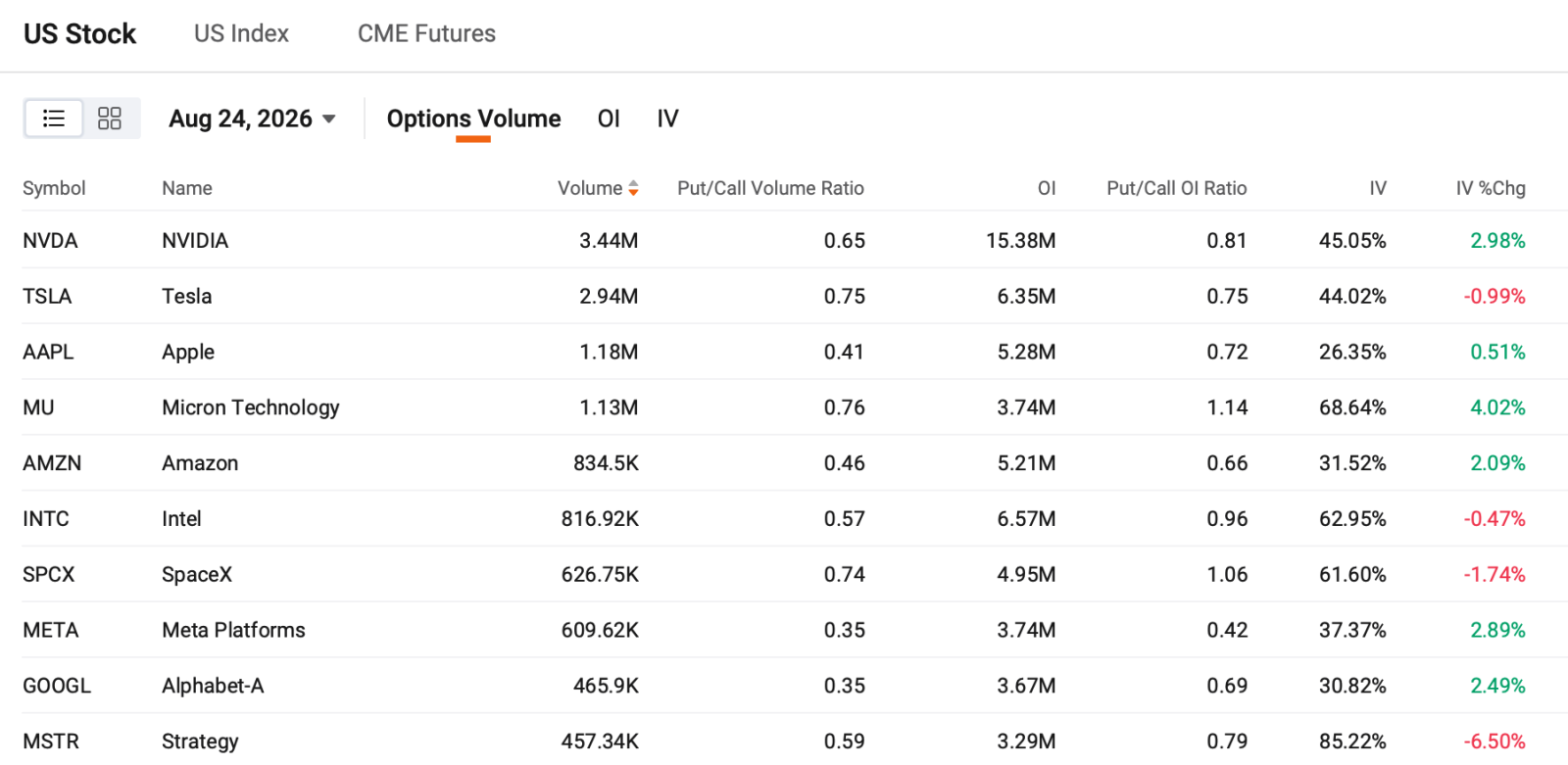Switch to the IV tab
Screen dimensions: 1568x765
click(x=667, y=119)
